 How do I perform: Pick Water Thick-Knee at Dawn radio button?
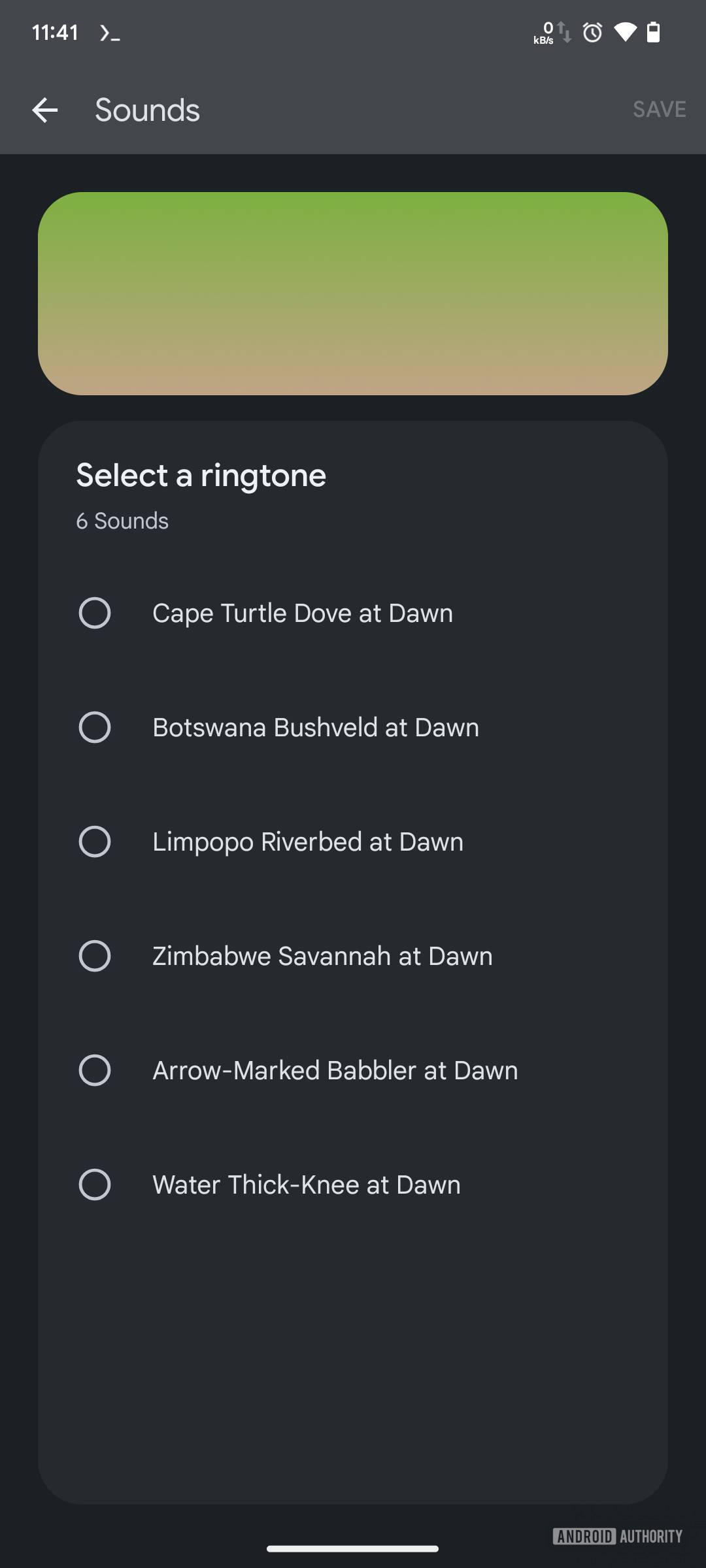click(x=95, y=1184)
